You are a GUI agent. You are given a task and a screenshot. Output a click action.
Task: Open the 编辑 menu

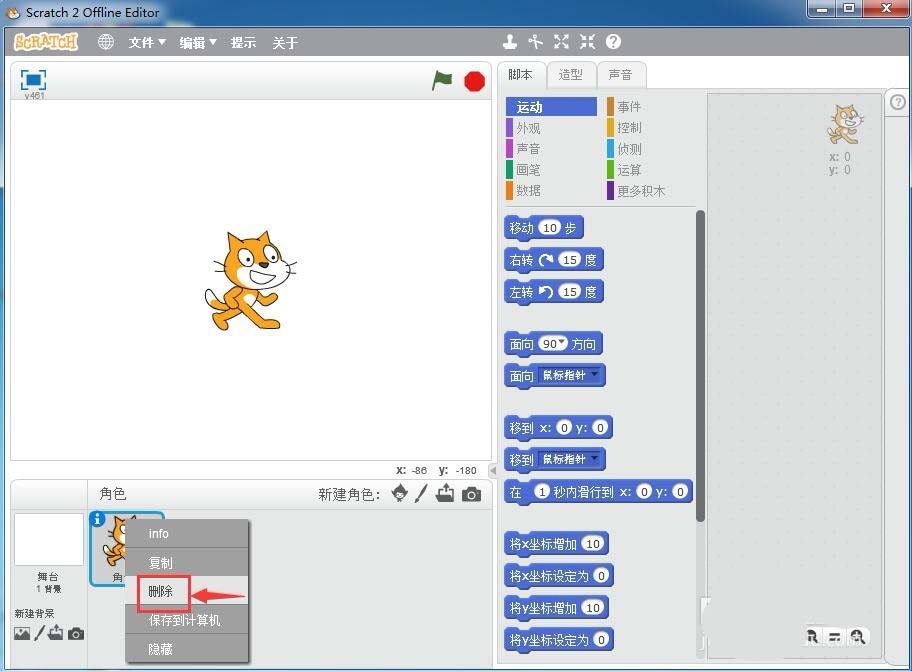198,42
